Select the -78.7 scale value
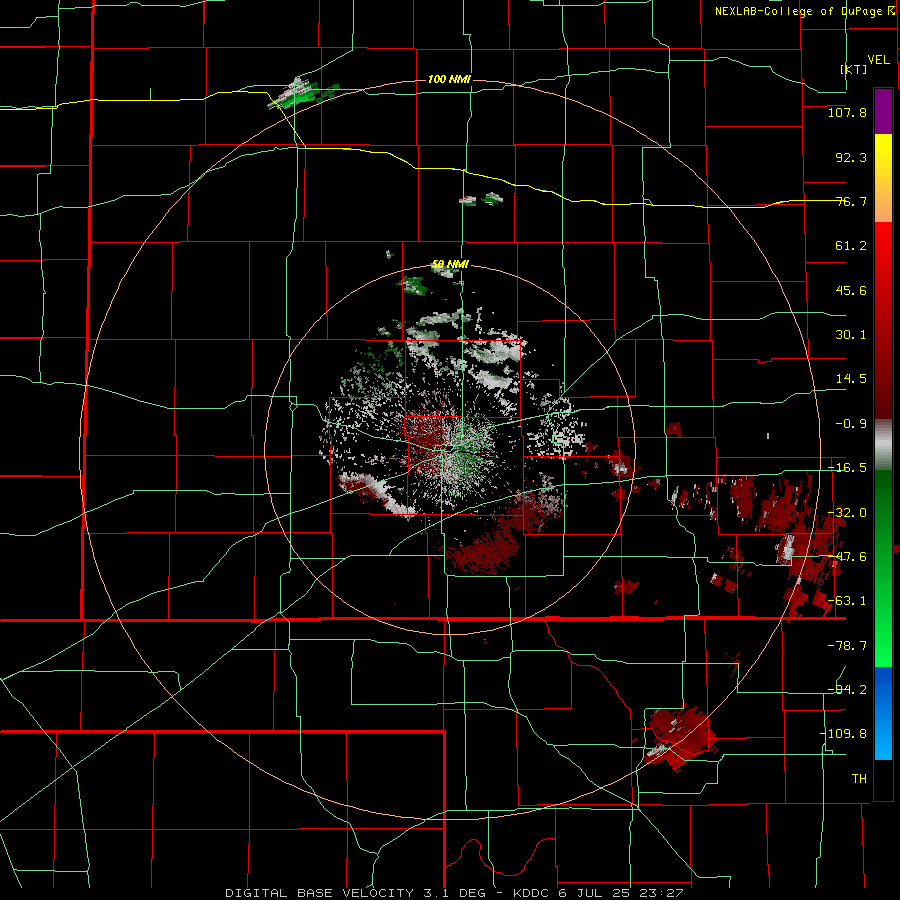900x900 pixels. pos(847,645)
